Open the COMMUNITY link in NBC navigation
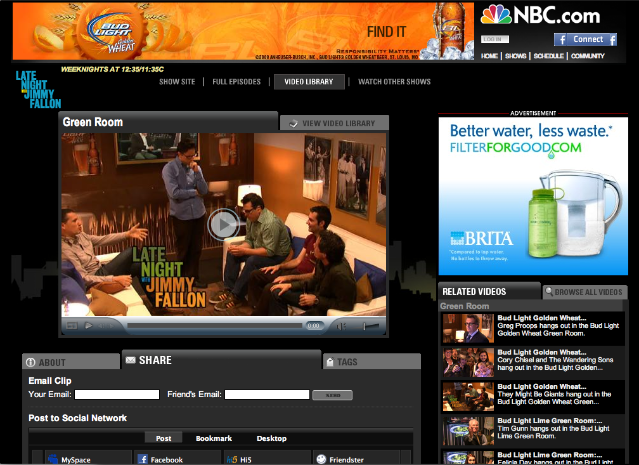639x465 pixels. (588, 56)
